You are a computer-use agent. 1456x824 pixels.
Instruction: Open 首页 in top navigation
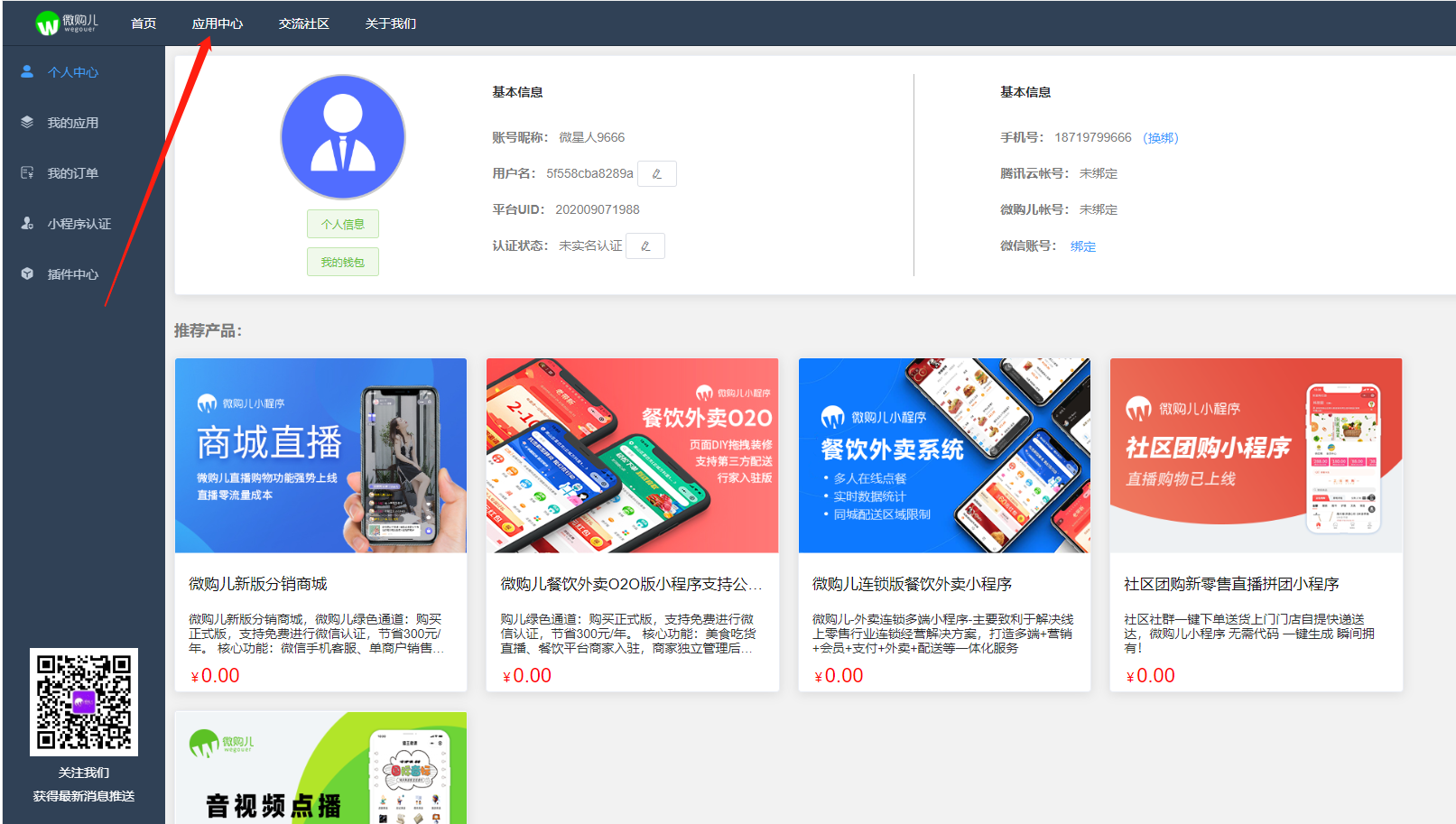coord(144,23)
